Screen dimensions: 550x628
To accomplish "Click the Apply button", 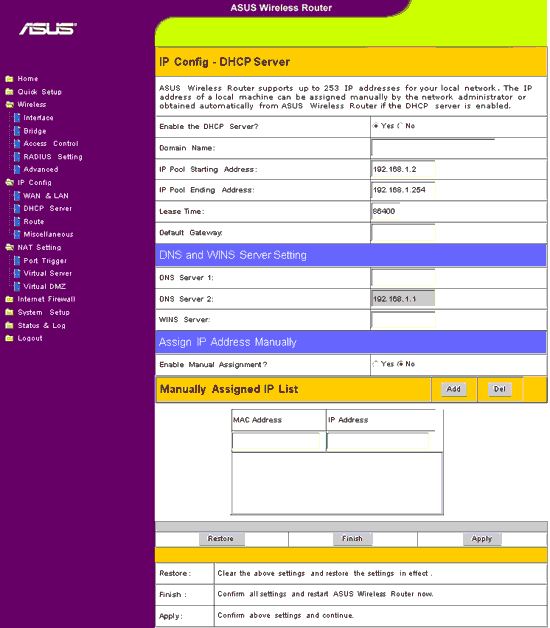I will [x=482, y=539].
